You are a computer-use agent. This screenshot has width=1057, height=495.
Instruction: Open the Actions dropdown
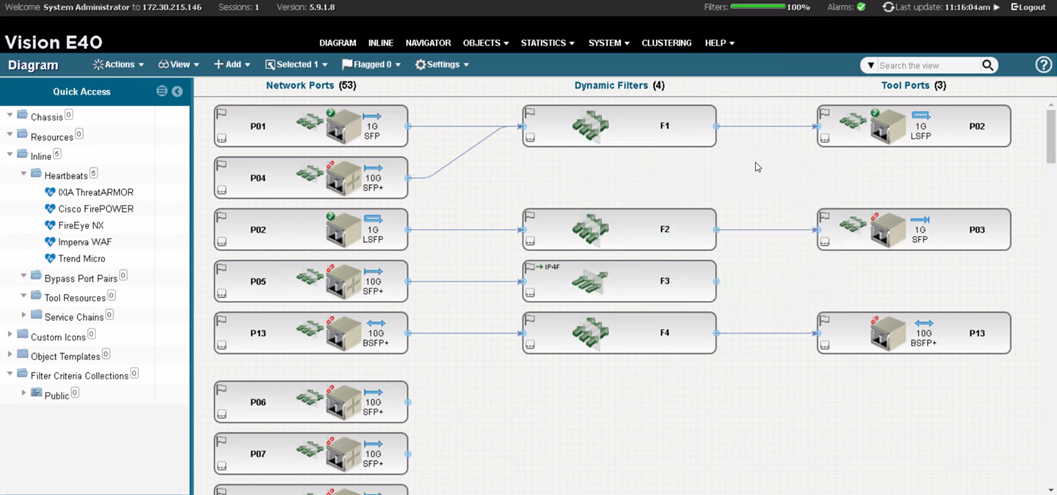pyautogui.click(x=118, y=65)
